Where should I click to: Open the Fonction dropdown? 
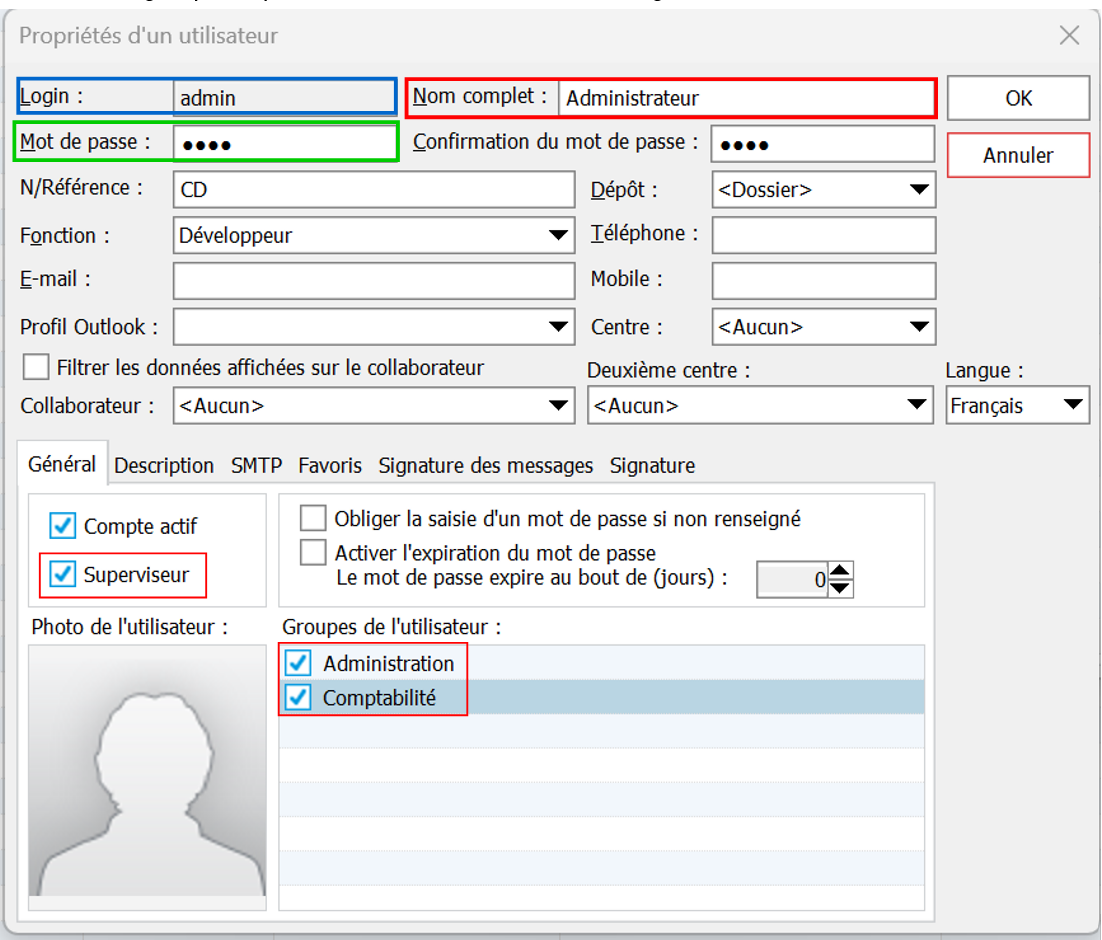click(x=559, y=236)
